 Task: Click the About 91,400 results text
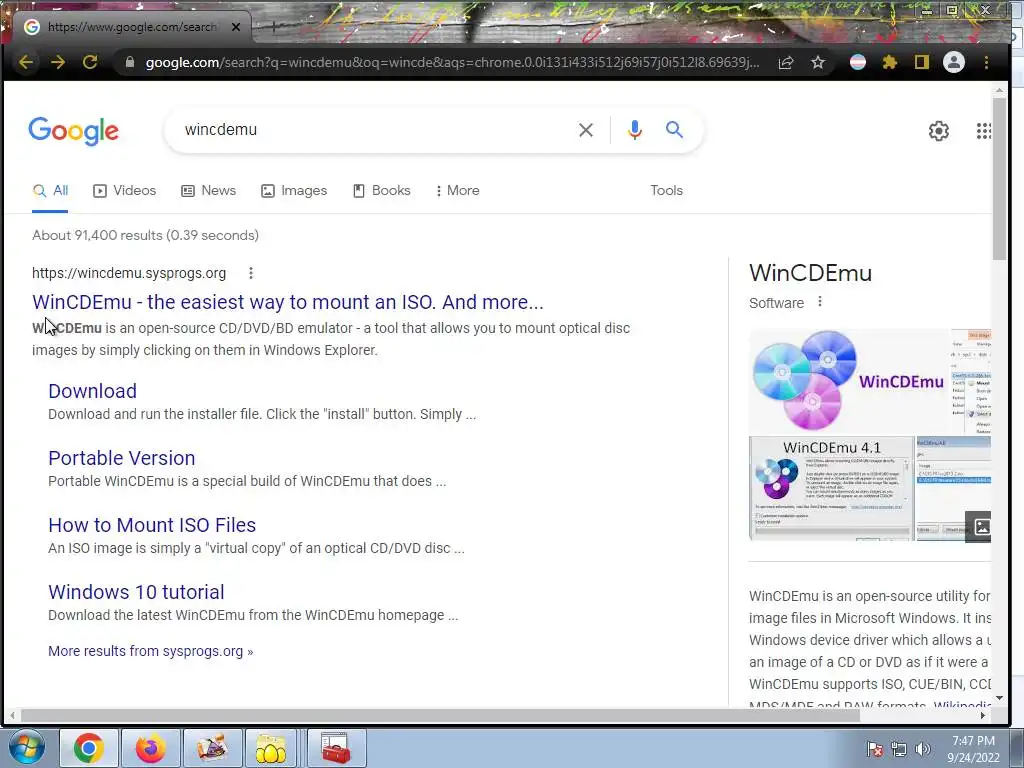[145, 235]
